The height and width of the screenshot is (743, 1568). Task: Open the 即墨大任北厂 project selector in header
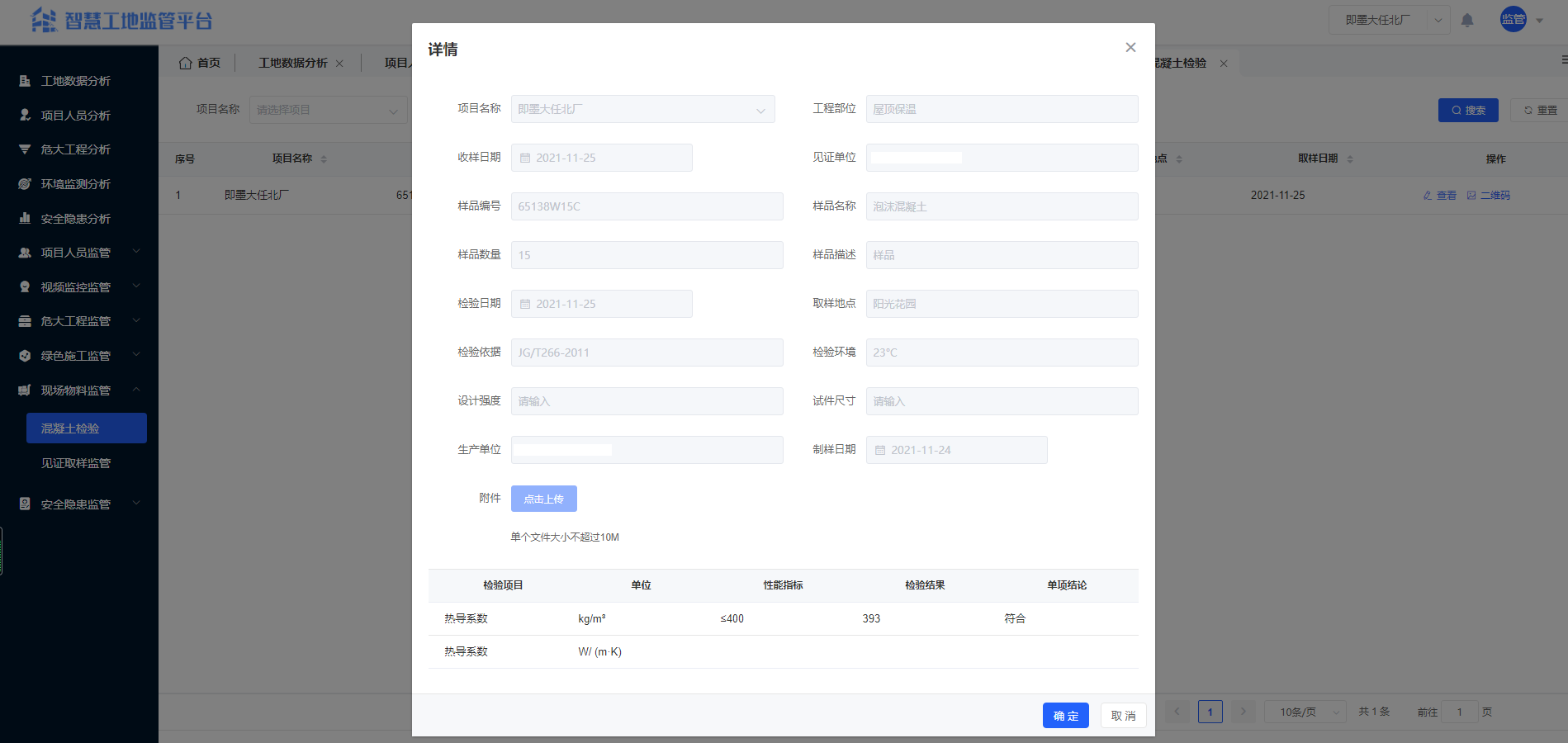1390,20
